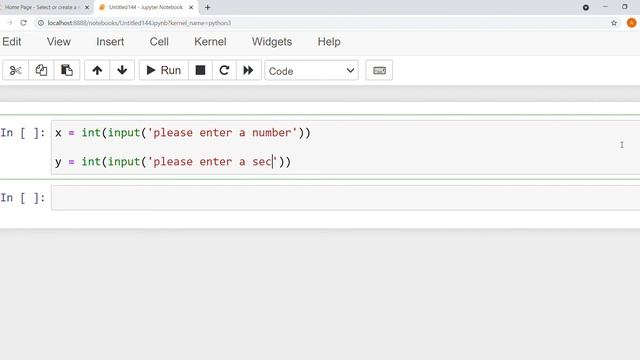Click variable x in first code line

pyautogui.click(x=58, y=133)
